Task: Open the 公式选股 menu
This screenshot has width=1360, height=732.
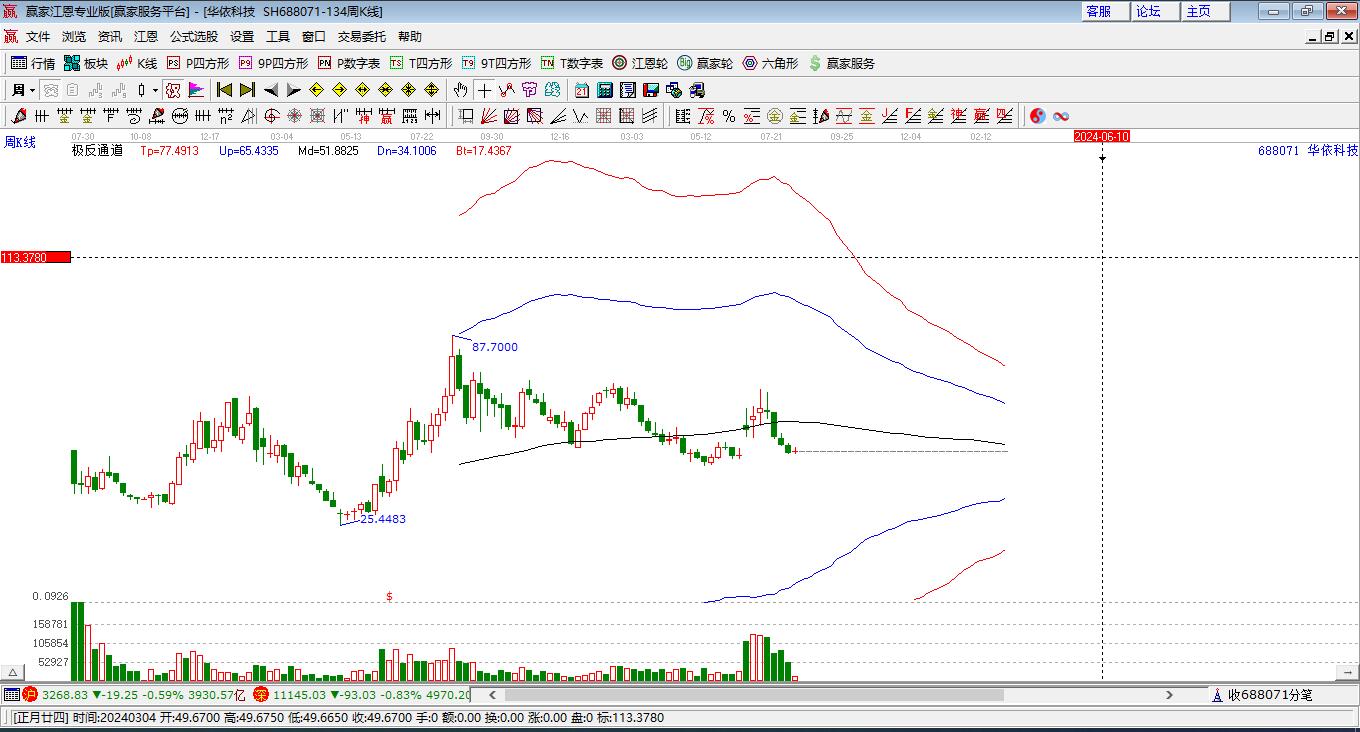Action: click(193, 36)
